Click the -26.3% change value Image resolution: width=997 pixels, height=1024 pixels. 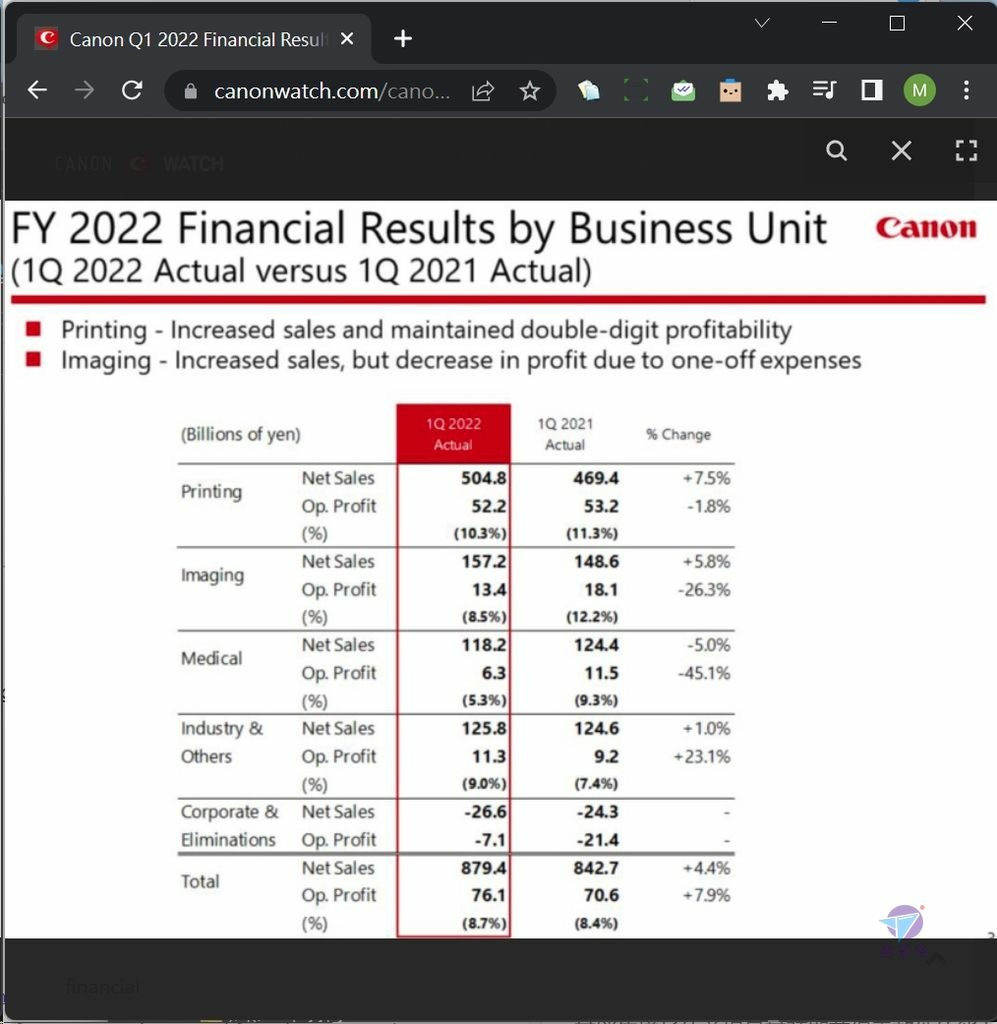[704, 590]
